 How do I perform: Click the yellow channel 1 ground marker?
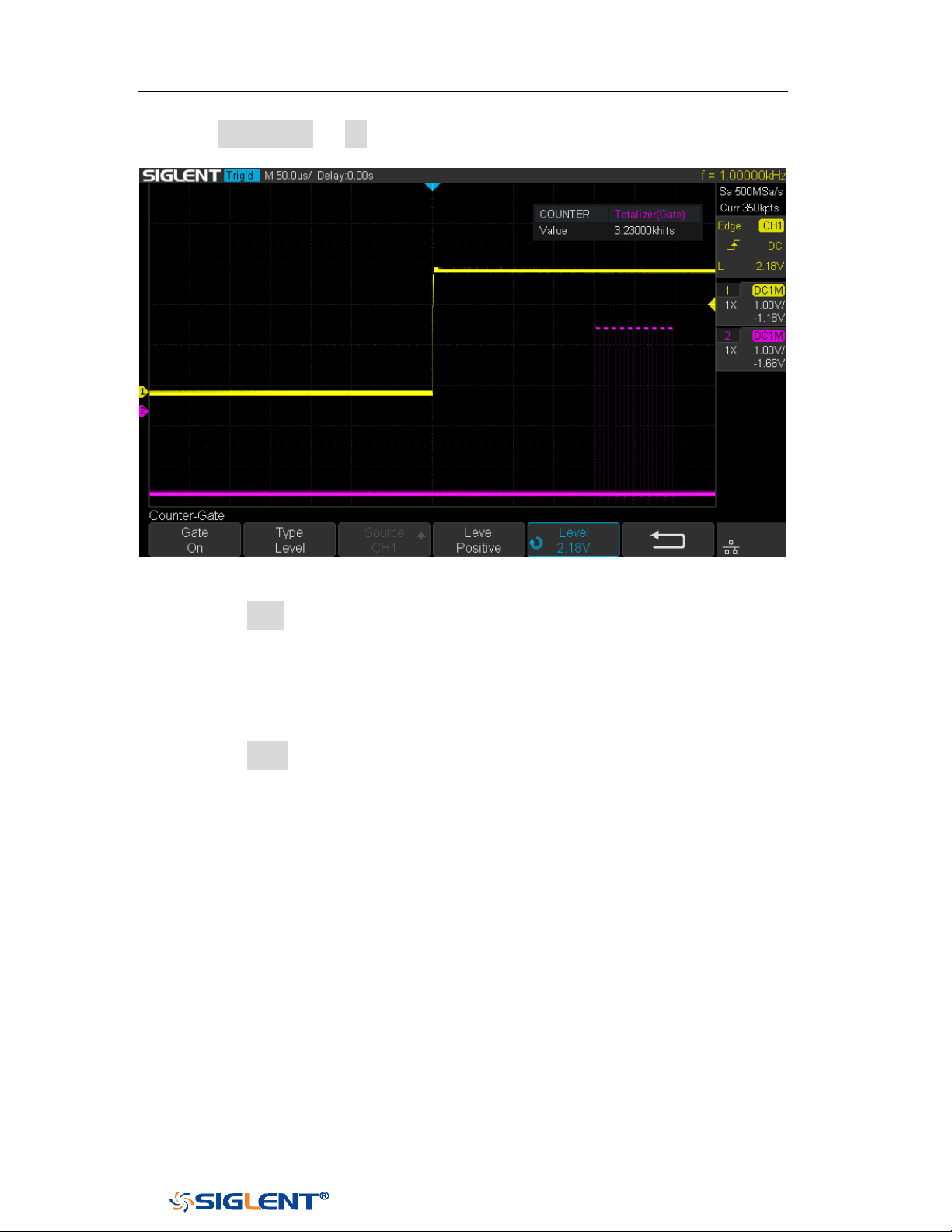coord(143,392)
